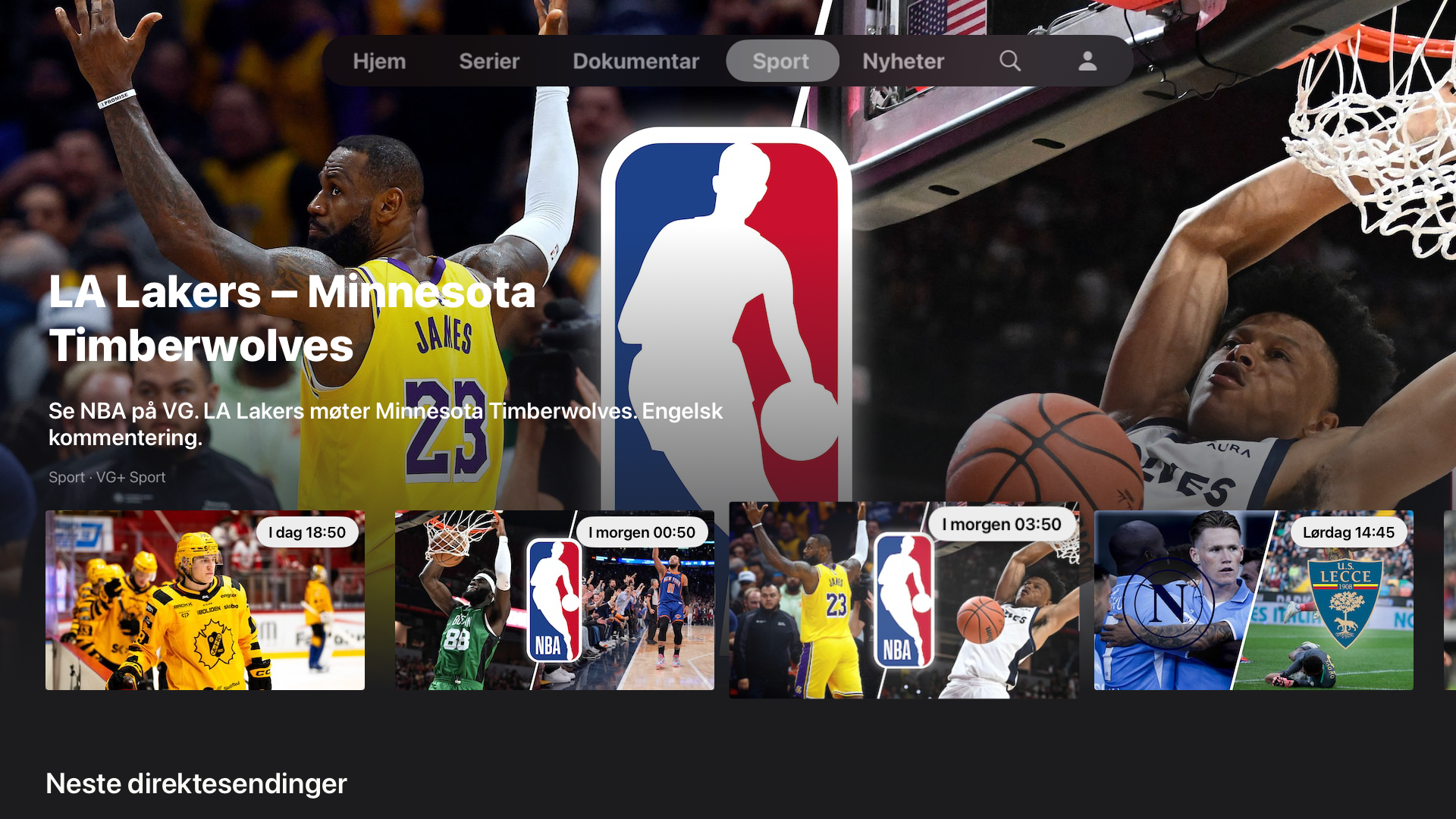The width and height of the screenshot is (1456, 819).
Task: Select the Celtics versus Knicks NBA thumbnail
Action: (x=554, y=600)
